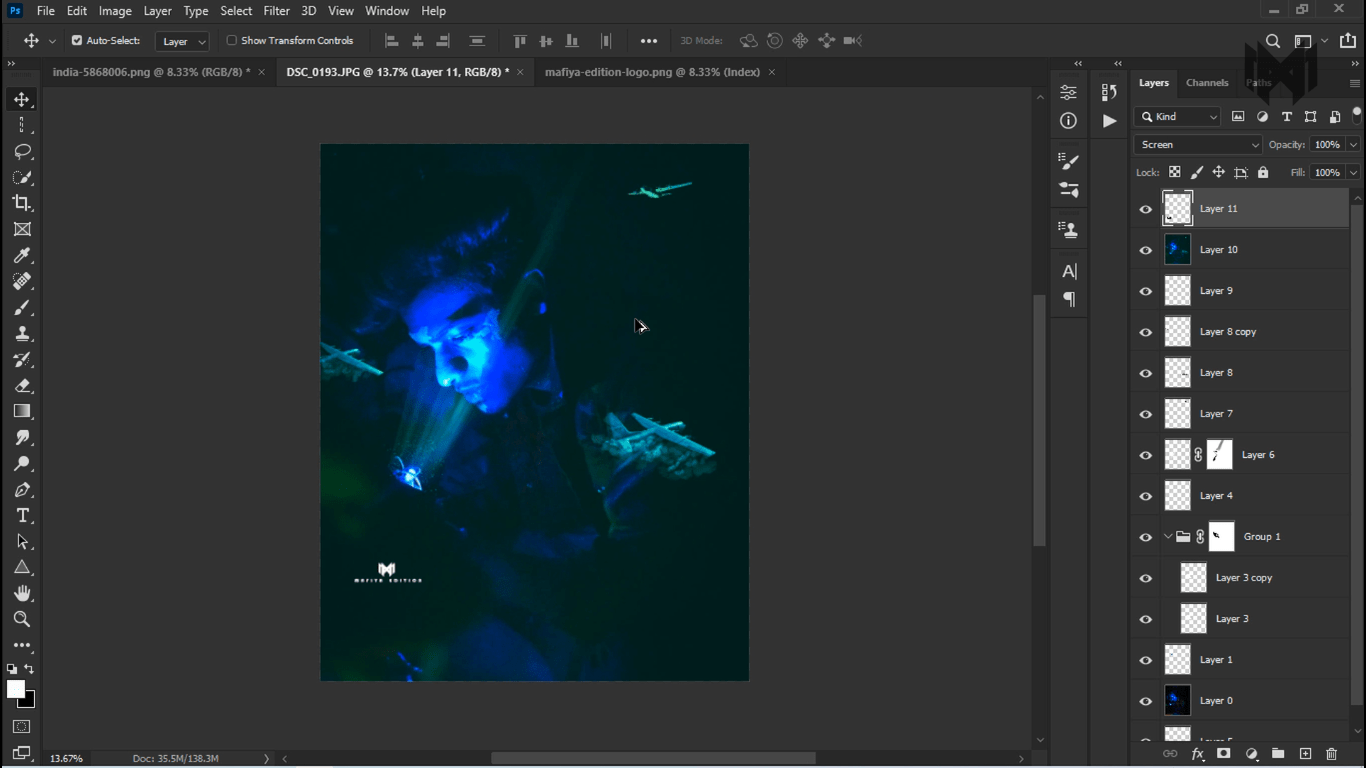The image size is (1366, 768).
Task: Click the Layer 6 mask thumbnail
Action: coord(1220,455)
